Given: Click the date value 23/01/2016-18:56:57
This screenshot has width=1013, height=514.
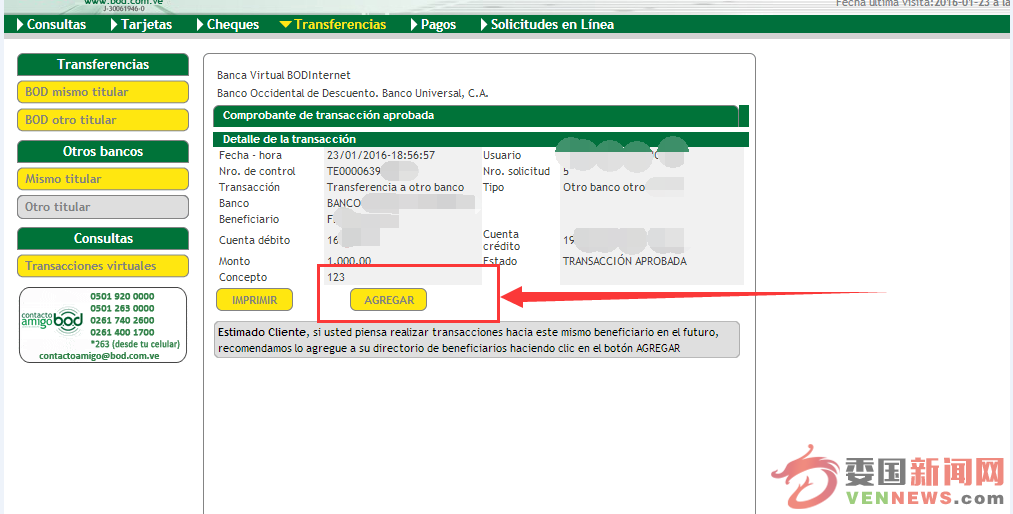Looking at the screenshot, I should pyautogui.click(x=381, y=156).
